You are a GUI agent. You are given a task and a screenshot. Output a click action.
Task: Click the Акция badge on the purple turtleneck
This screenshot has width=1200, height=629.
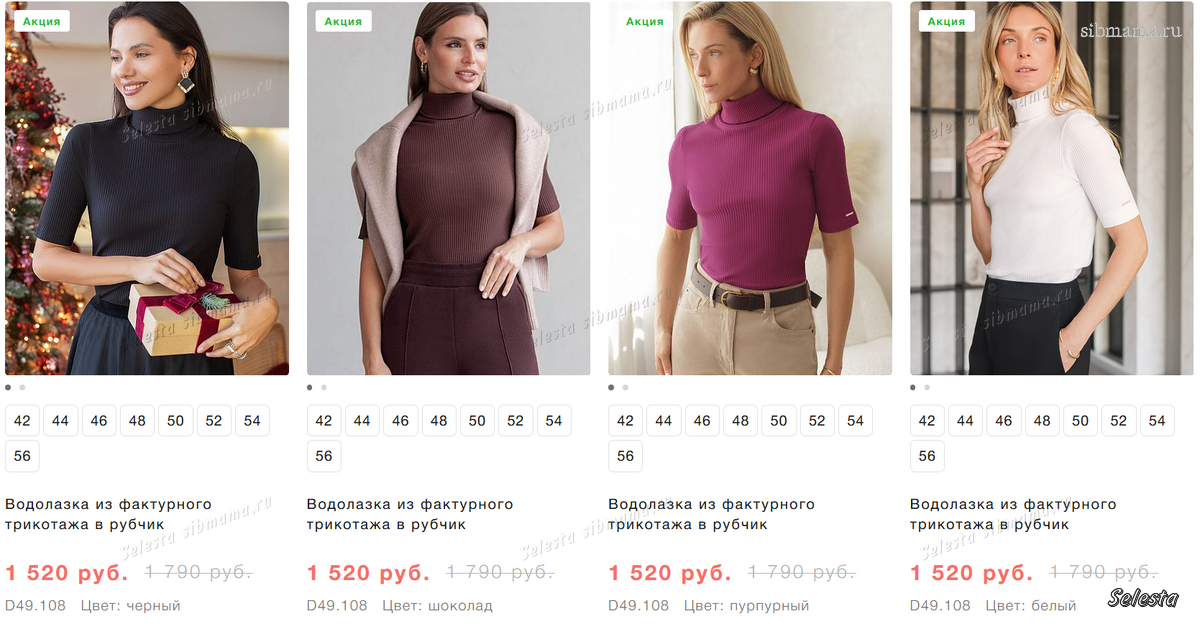click(645, 21)
